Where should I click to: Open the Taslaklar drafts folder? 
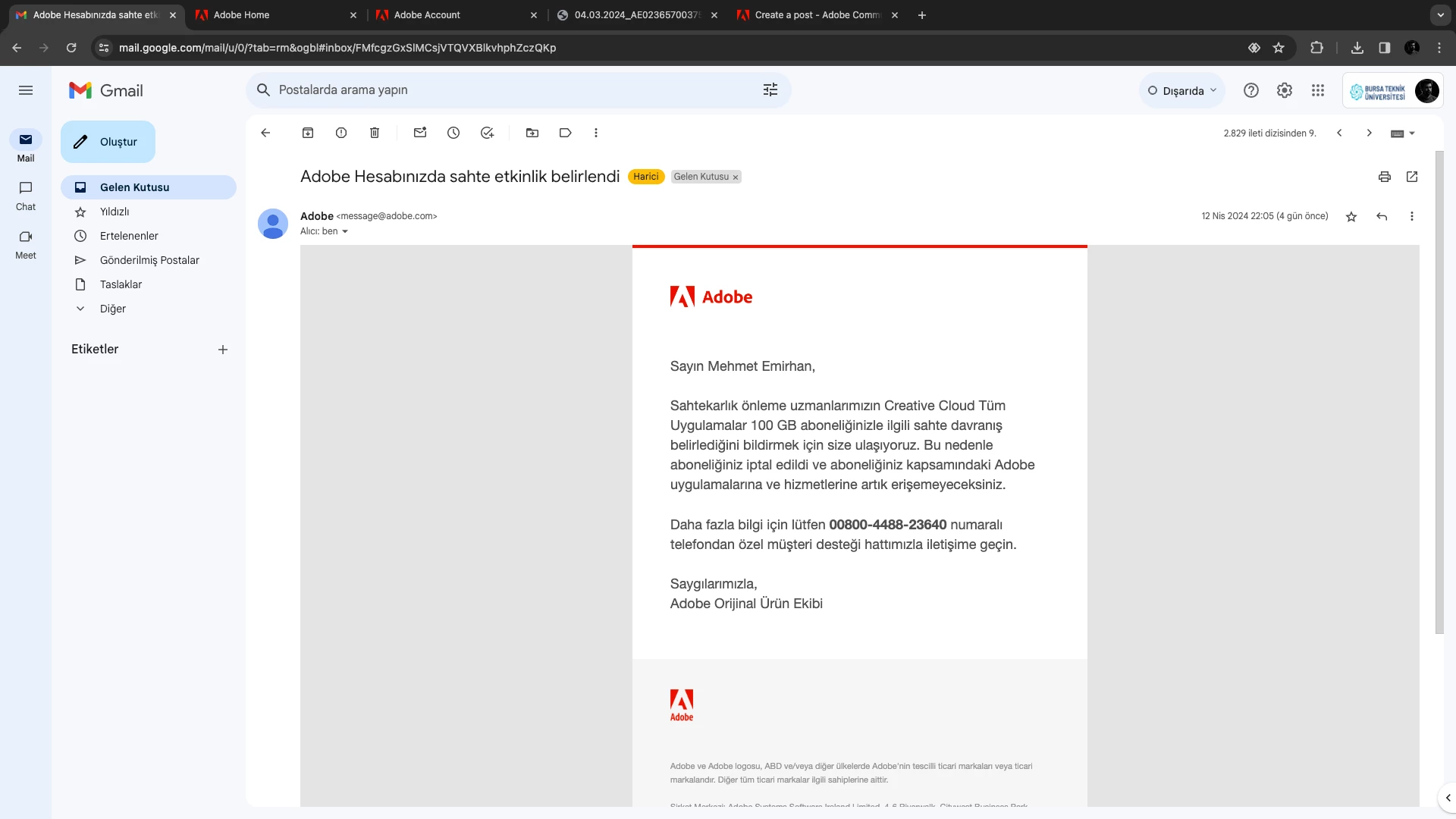[x=149, y=284]
